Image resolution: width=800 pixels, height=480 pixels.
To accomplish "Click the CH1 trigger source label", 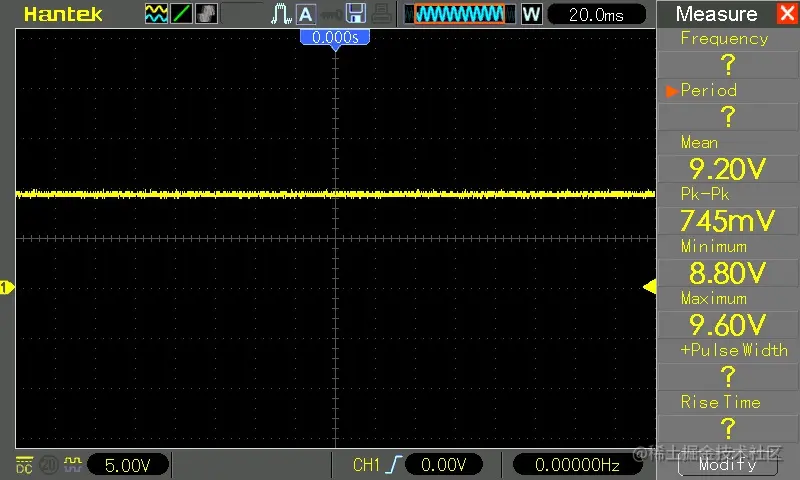I will tap(366, 465).
